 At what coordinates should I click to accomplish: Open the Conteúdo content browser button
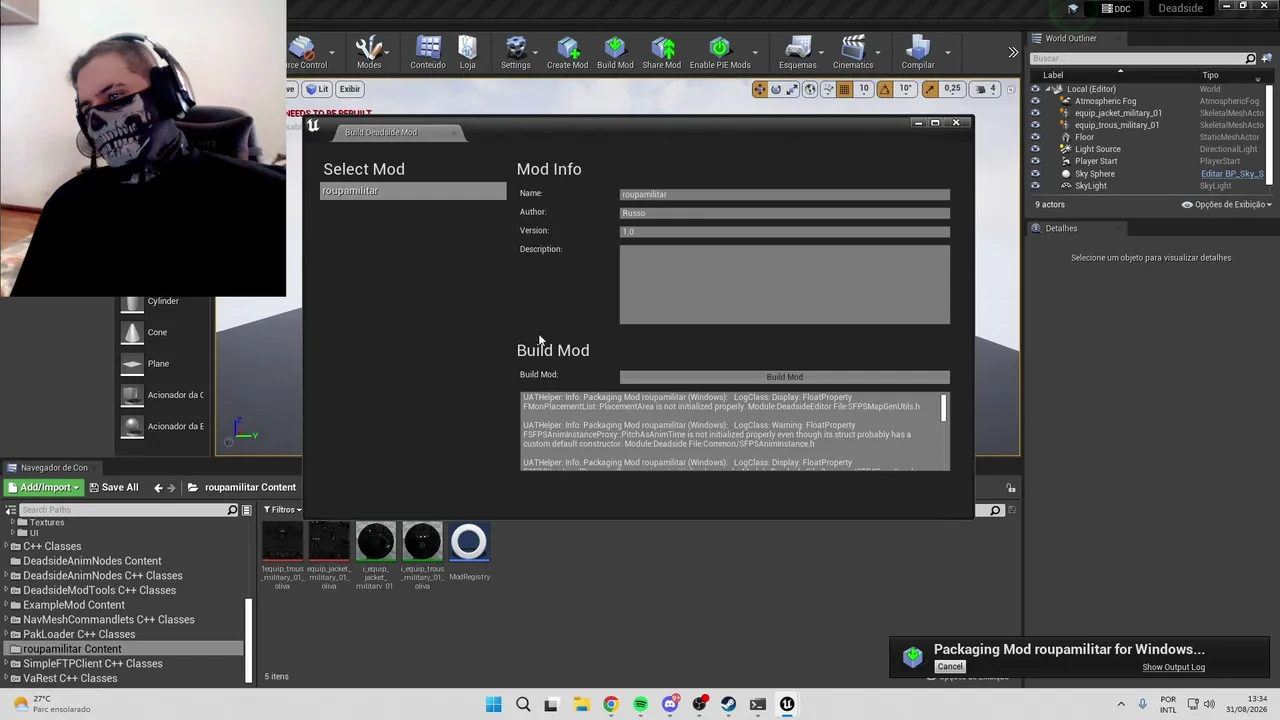(428, 53)
